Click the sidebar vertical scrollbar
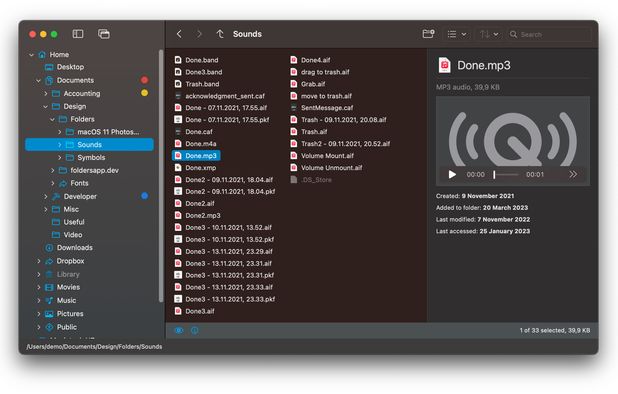 161,176
